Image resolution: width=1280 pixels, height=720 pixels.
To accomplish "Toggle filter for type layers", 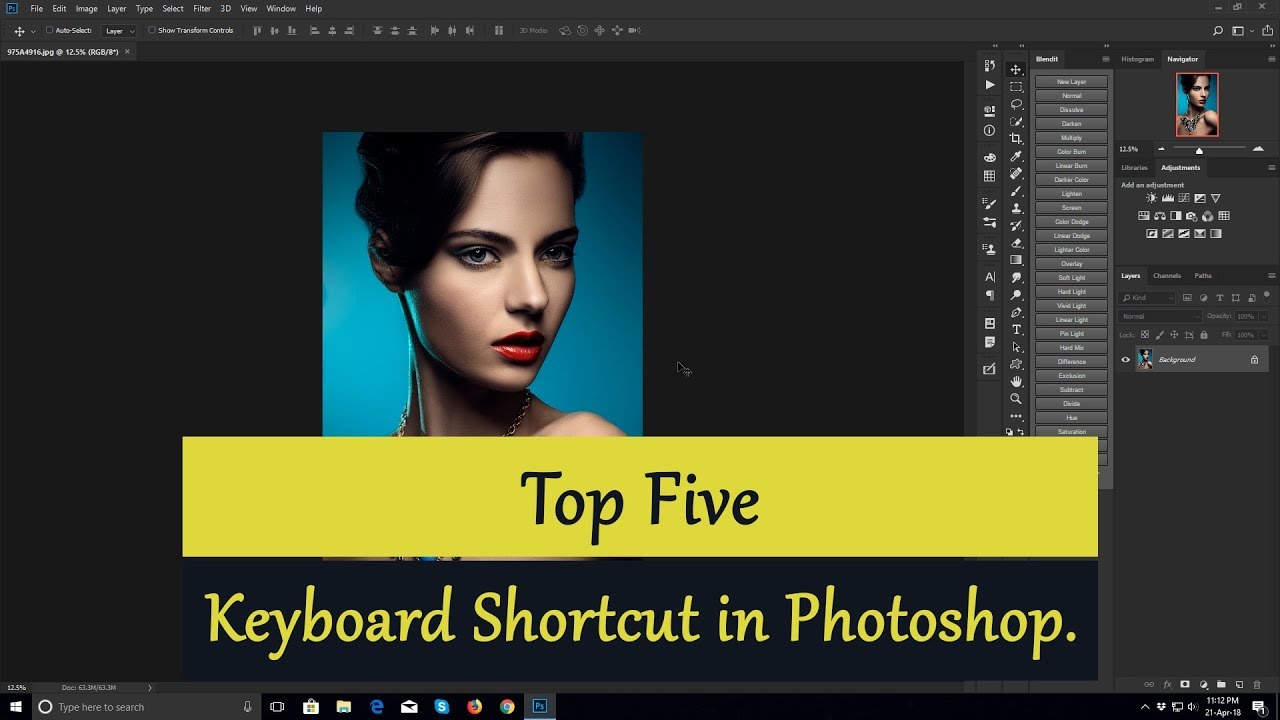I will 1220,298.
